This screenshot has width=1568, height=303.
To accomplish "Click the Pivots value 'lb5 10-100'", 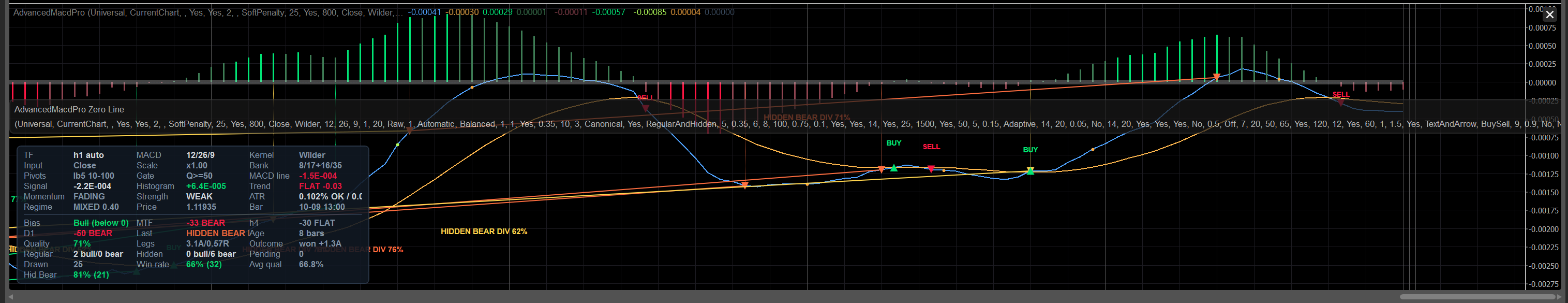I will (x=94, y=176).
